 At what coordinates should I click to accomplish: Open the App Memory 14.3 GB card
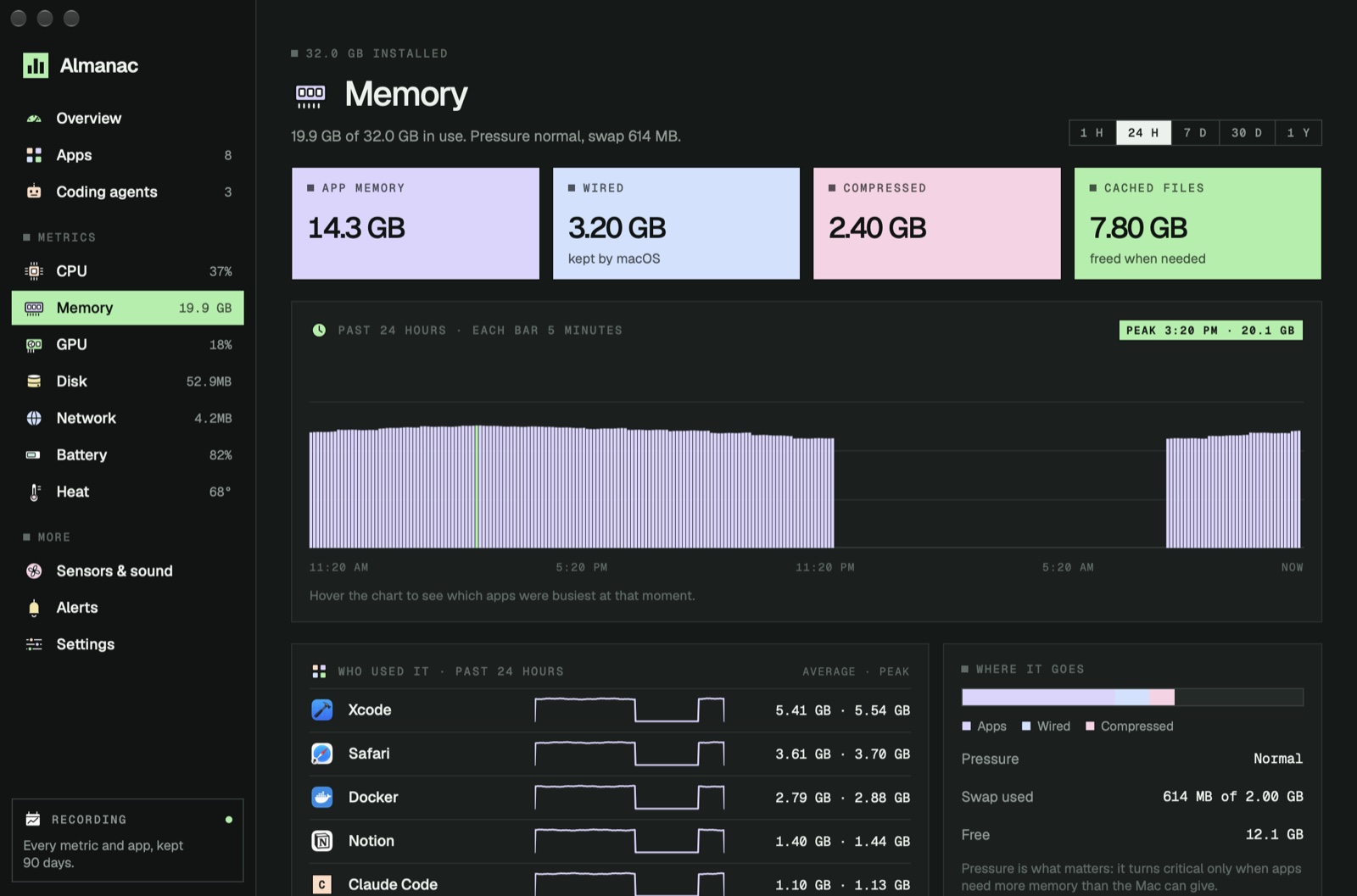click(x=416, y=224)
